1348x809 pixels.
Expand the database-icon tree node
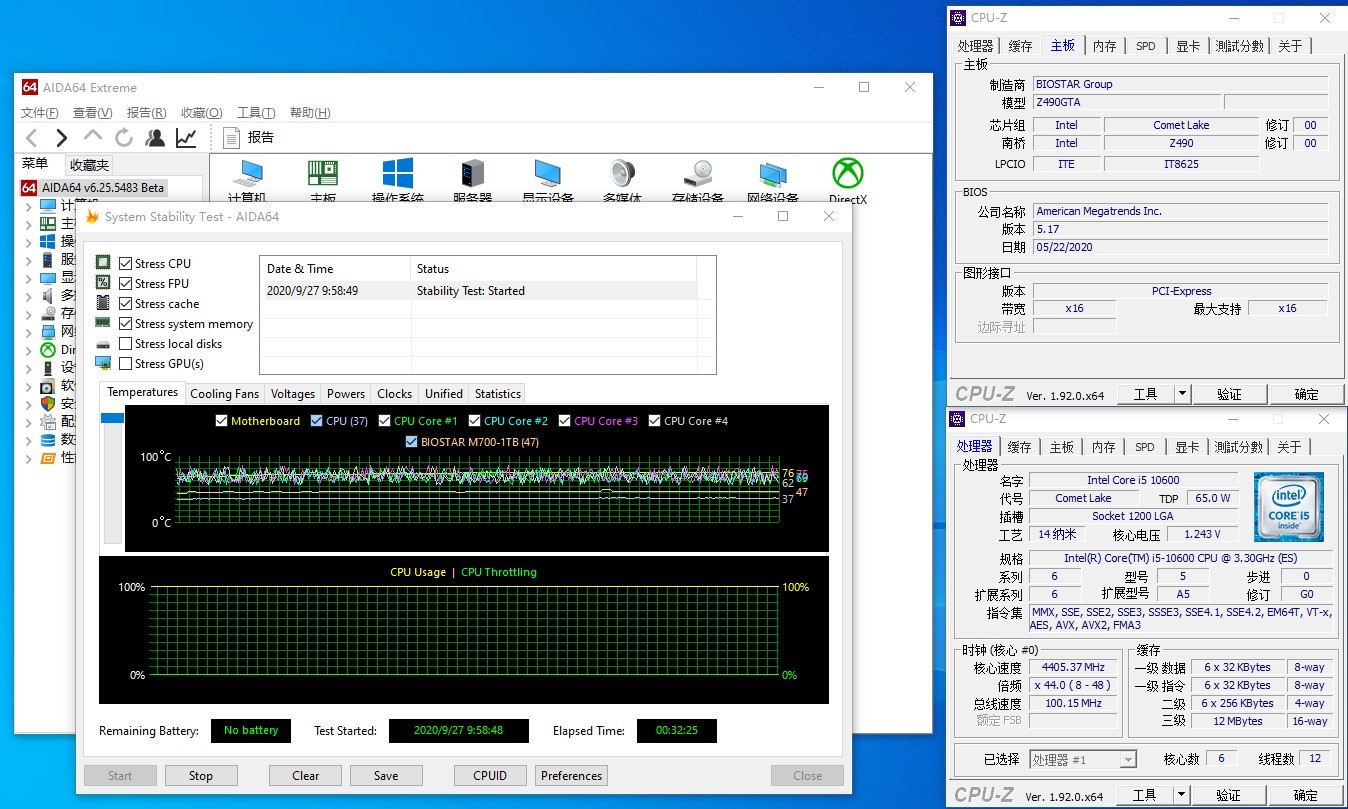click(27, 439)
